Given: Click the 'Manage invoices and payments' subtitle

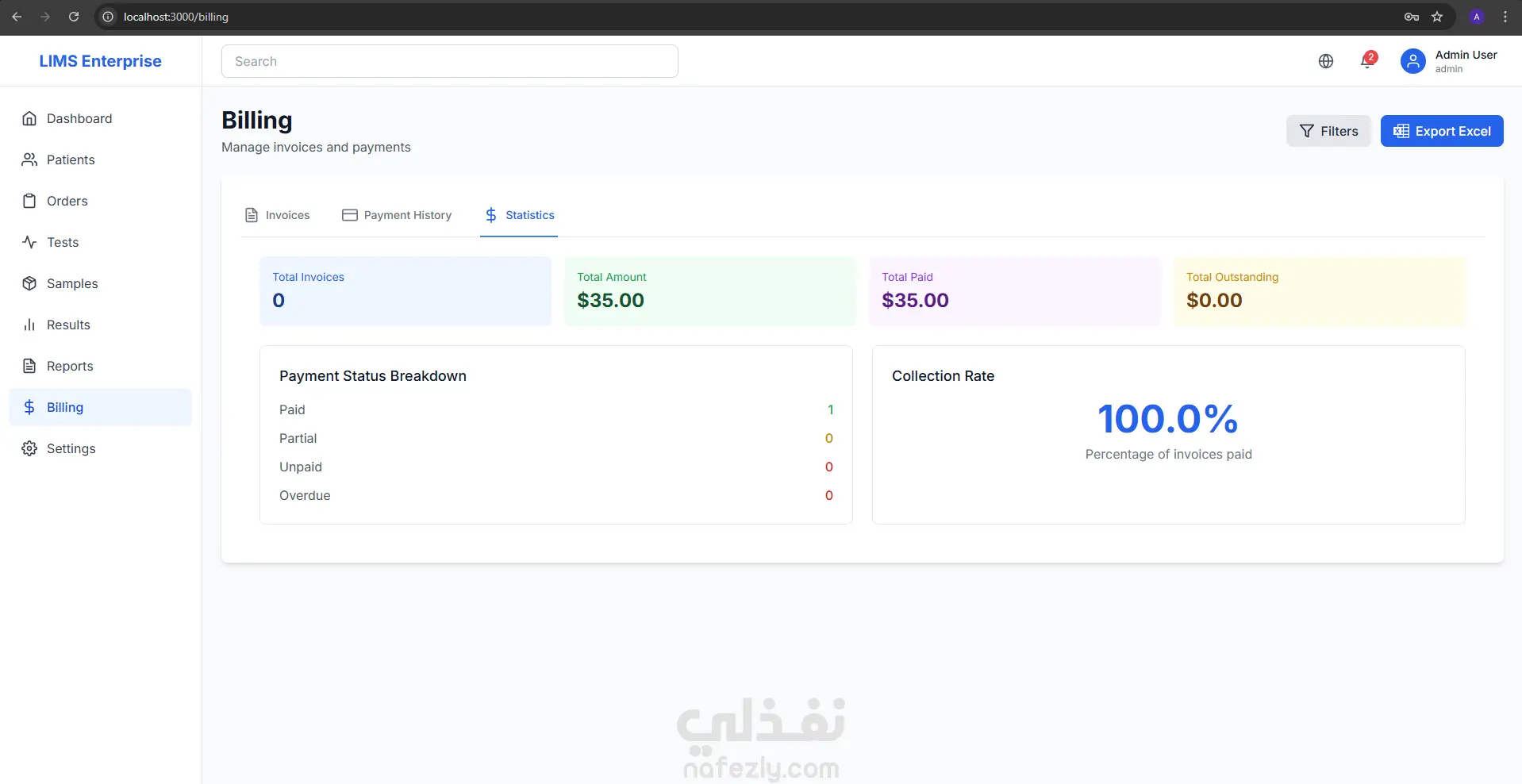Looking at the screenshot, I should 316,147.
